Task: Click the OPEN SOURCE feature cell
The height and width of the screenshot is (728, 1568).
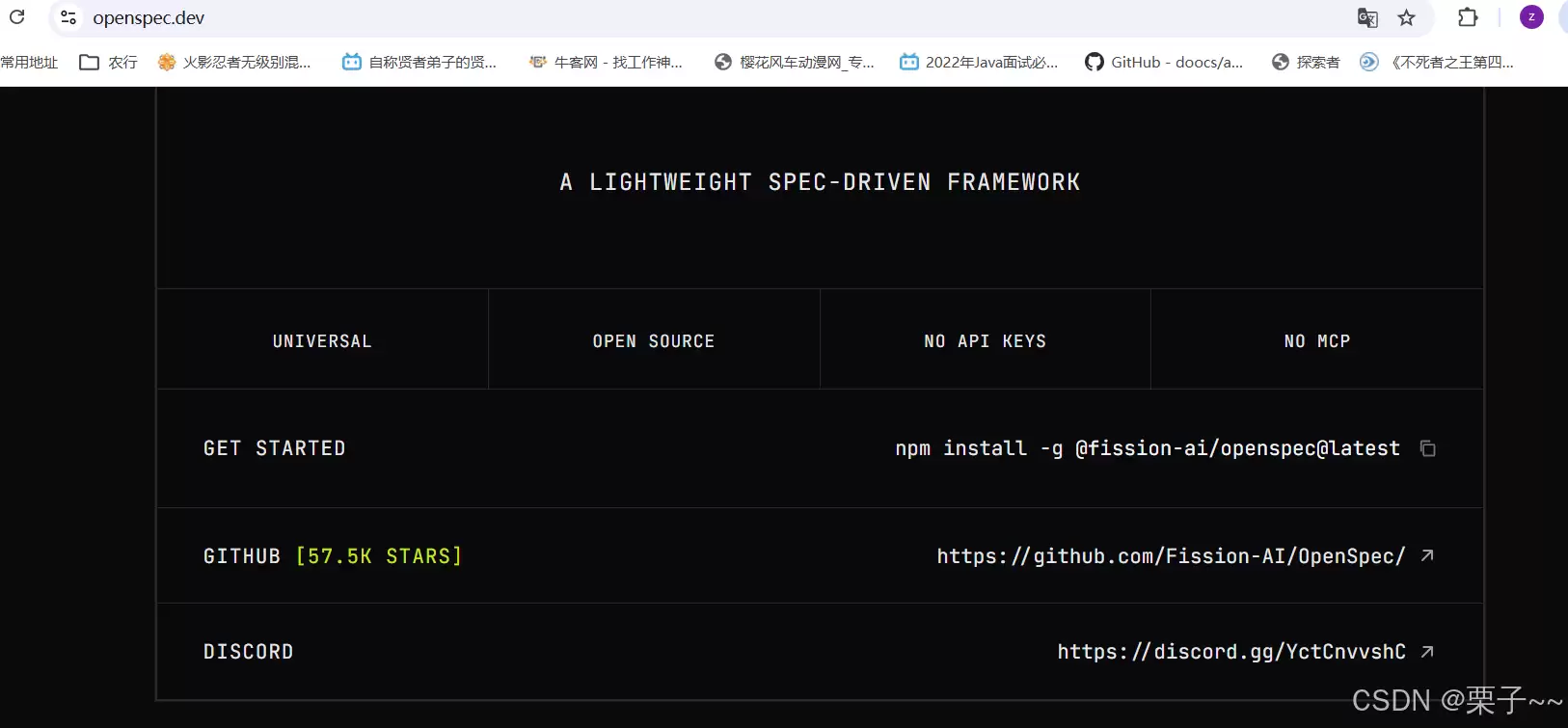Action: click(654, 340)
